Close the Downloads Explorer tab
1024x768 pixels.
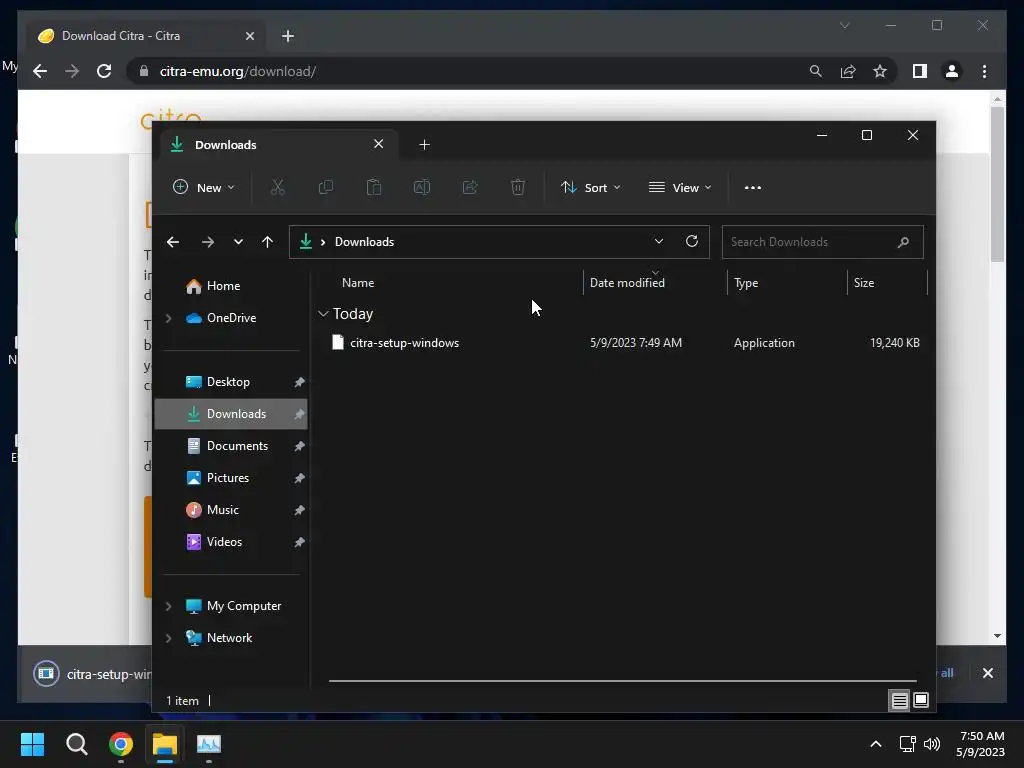click(379, 144)
